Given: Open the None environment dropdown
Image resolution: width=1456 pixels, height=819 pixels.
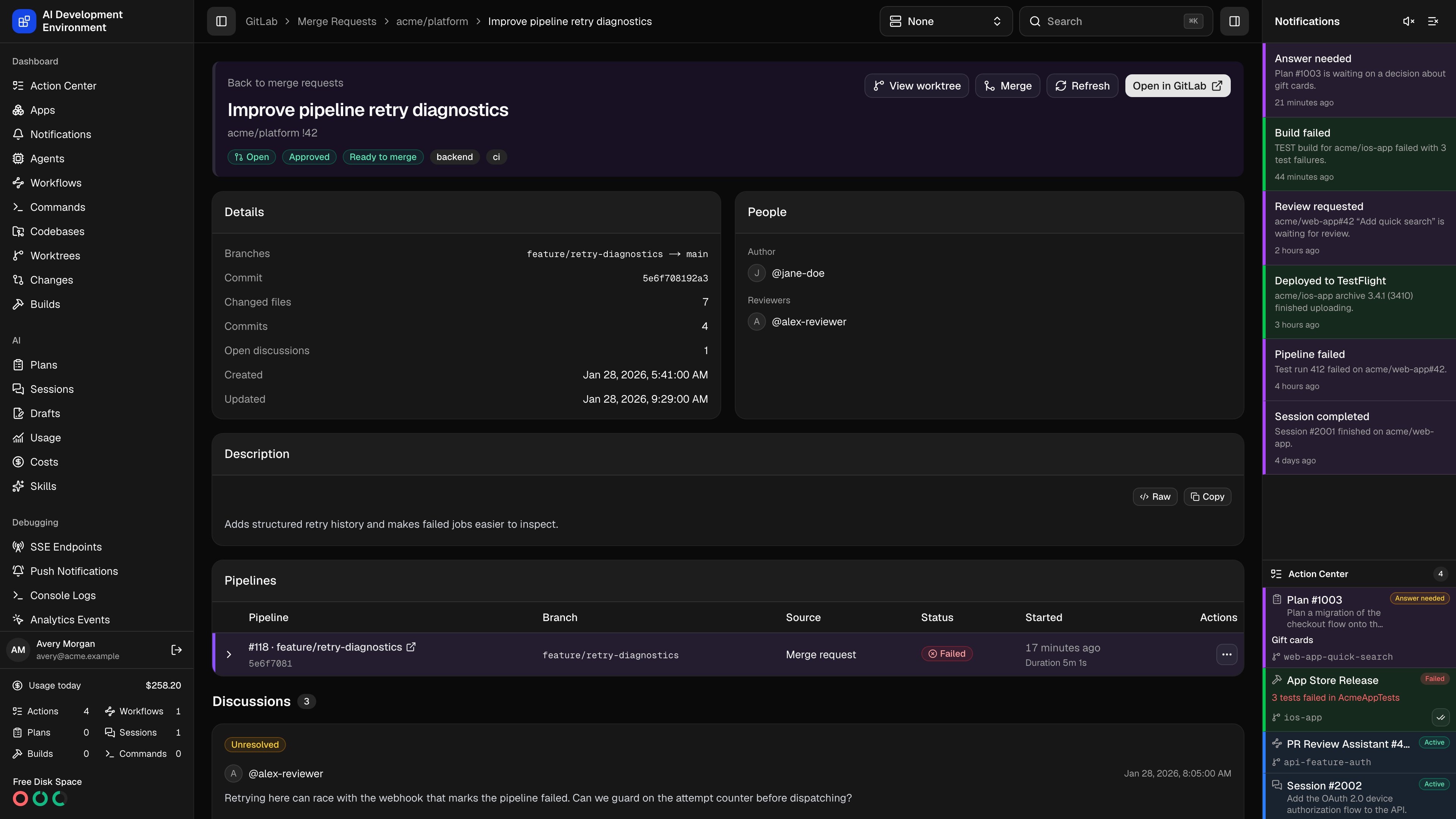Looking at the screenshot, I should click(x=946, y=21).
